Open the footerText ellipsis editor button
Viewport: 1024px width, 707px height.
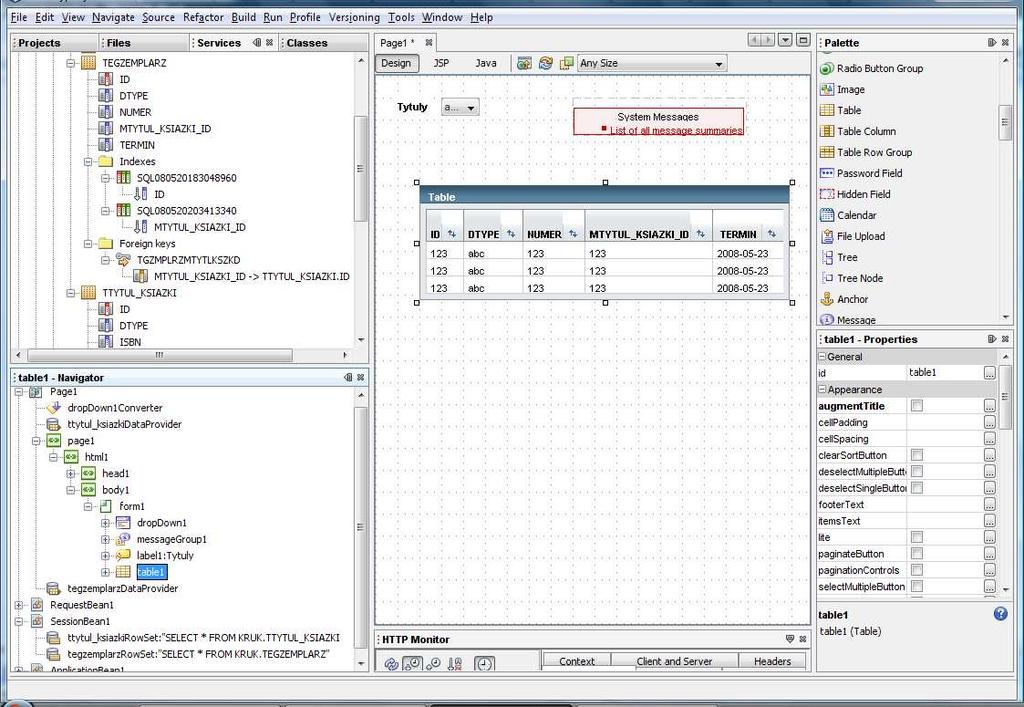pyautogui.click(x=990, y=505)
